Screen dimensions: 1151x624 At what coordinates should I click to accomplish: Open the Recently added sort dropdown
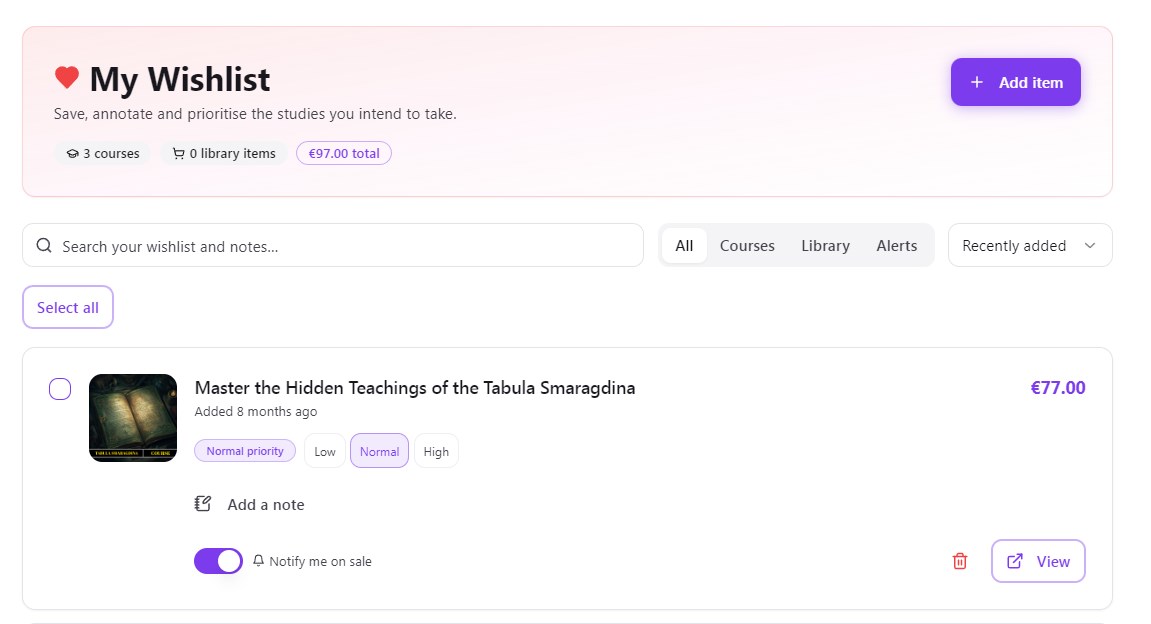pyautogui.click(x=1030, y=245)
